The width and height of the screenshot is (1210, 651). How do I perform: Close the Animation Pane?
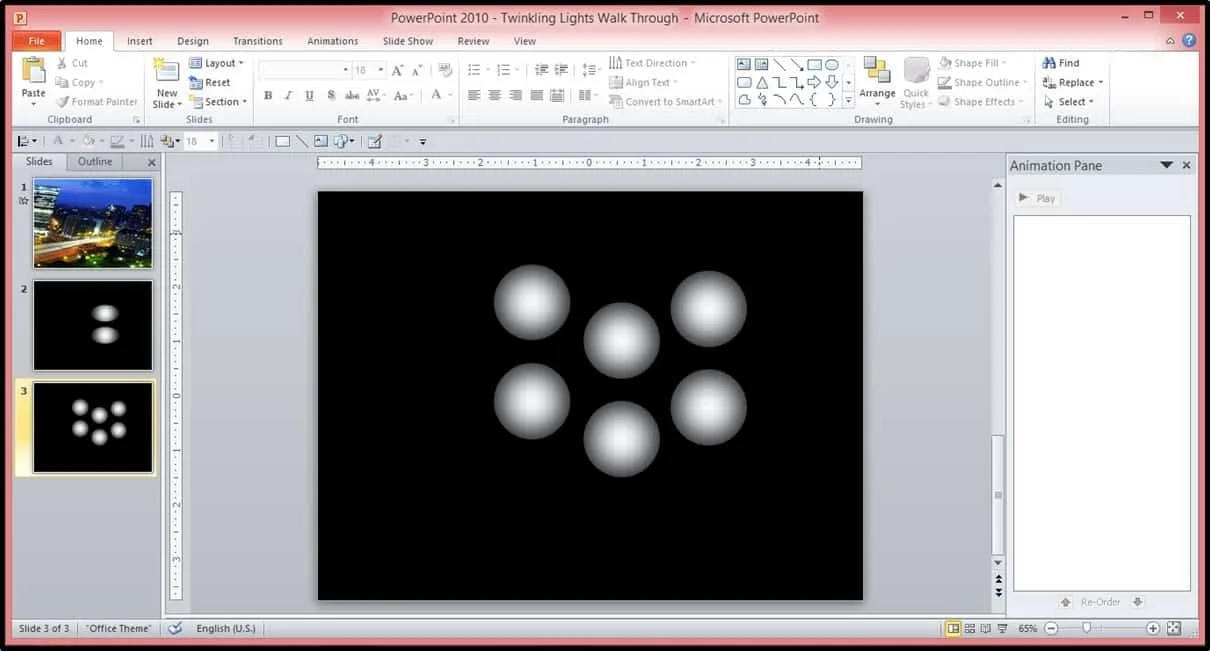pyautogui.click(x=1187, y=165)
